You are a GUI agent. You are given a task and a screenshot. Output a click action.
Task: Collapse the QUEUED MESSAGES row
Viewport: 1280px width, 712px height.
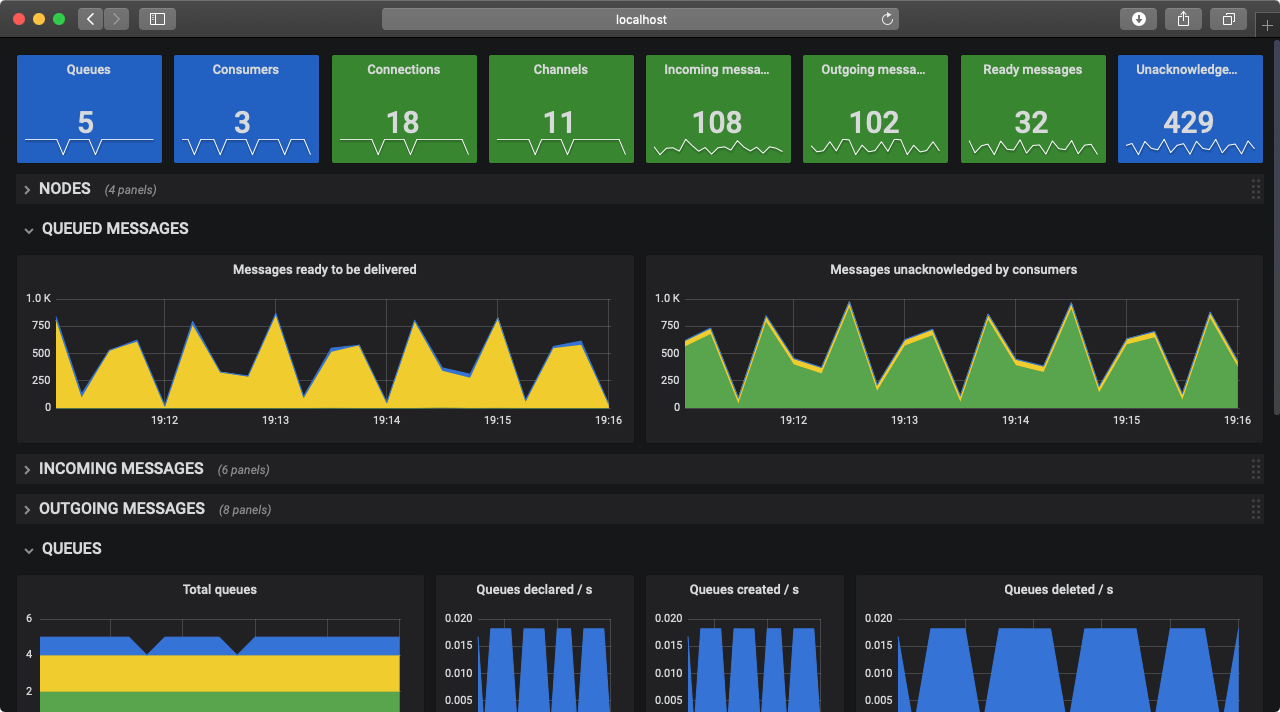point(114,228)
